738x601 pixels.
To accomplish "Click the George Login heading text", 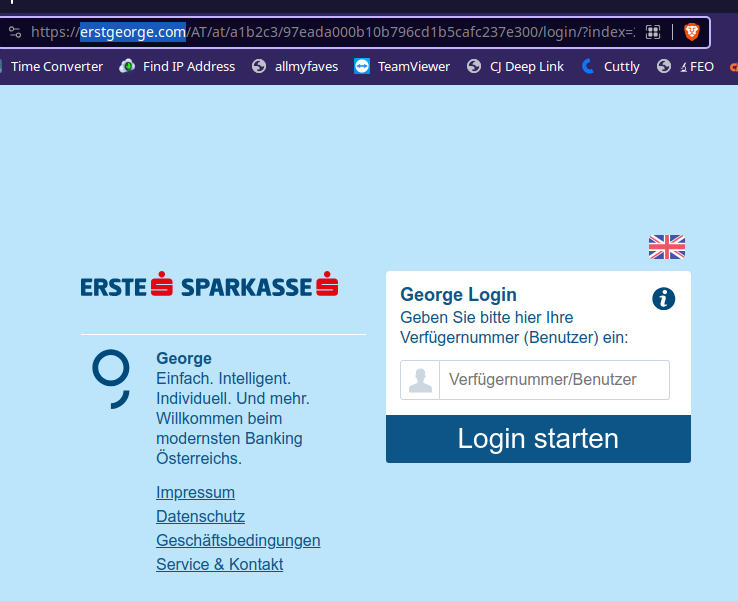I will coord(458,295).
